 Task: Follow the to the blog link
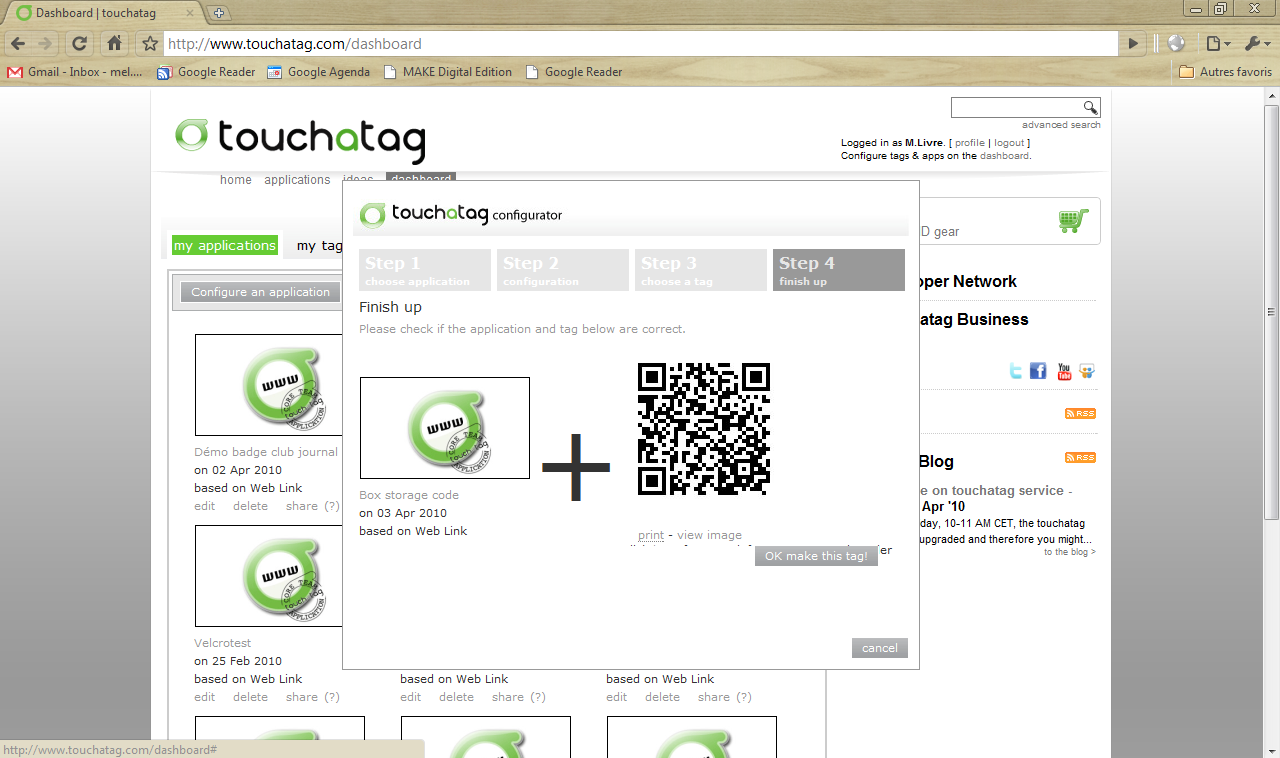pyautogui.click(x=1069, y=552)
